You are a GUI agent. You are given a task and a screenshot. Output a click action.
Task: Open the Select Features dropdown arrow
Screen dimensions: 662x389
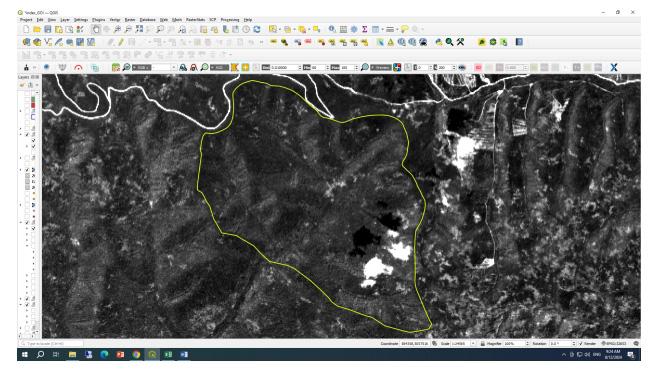tap(279, 29)
